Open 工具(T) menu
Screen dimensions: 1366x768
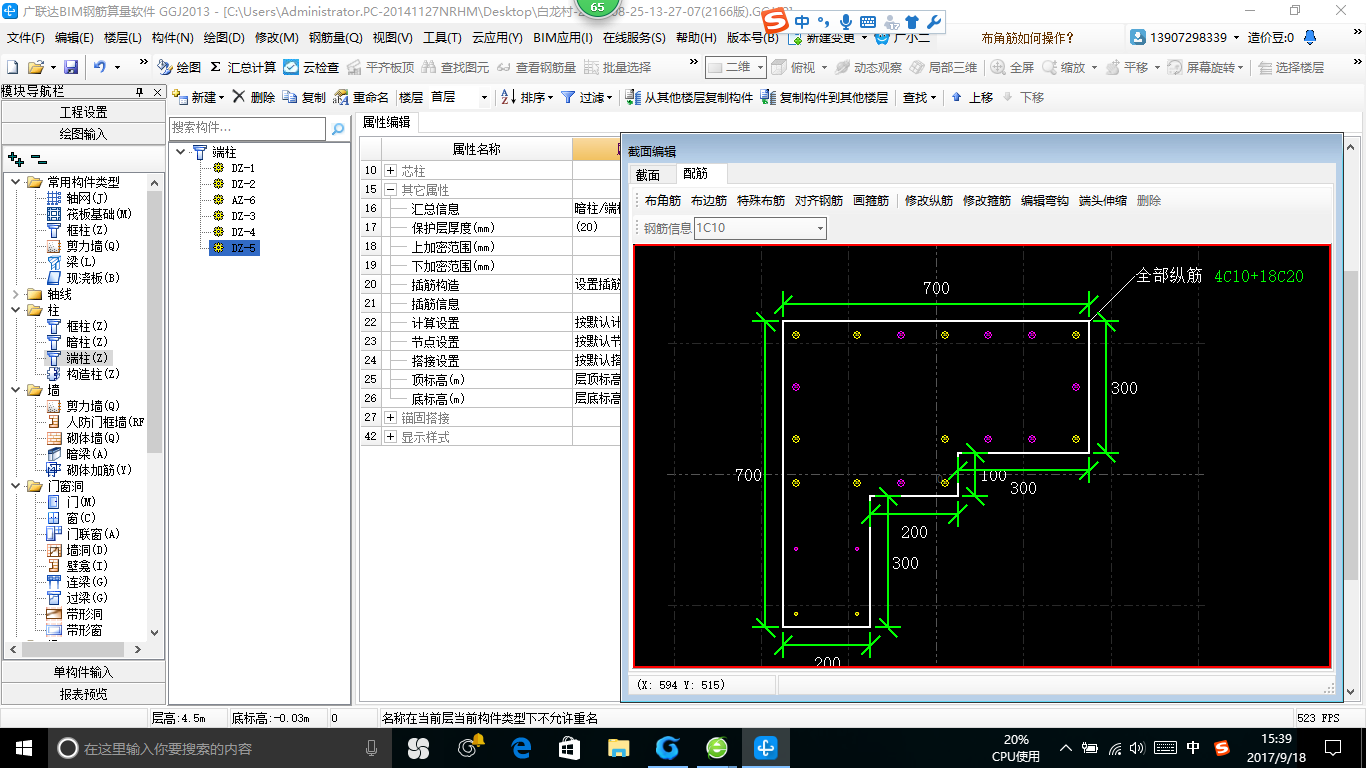(x=442, y=37)
